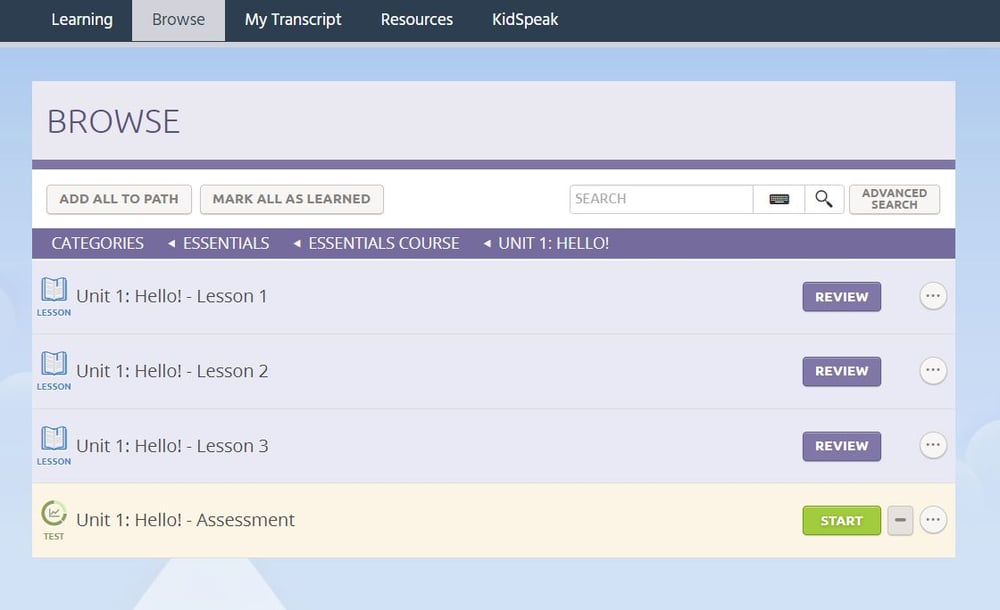Select the Test icon next to the Assessment
Image resolution: width=1000 pixels, height=610 pixels.
[x=53, y=514]
